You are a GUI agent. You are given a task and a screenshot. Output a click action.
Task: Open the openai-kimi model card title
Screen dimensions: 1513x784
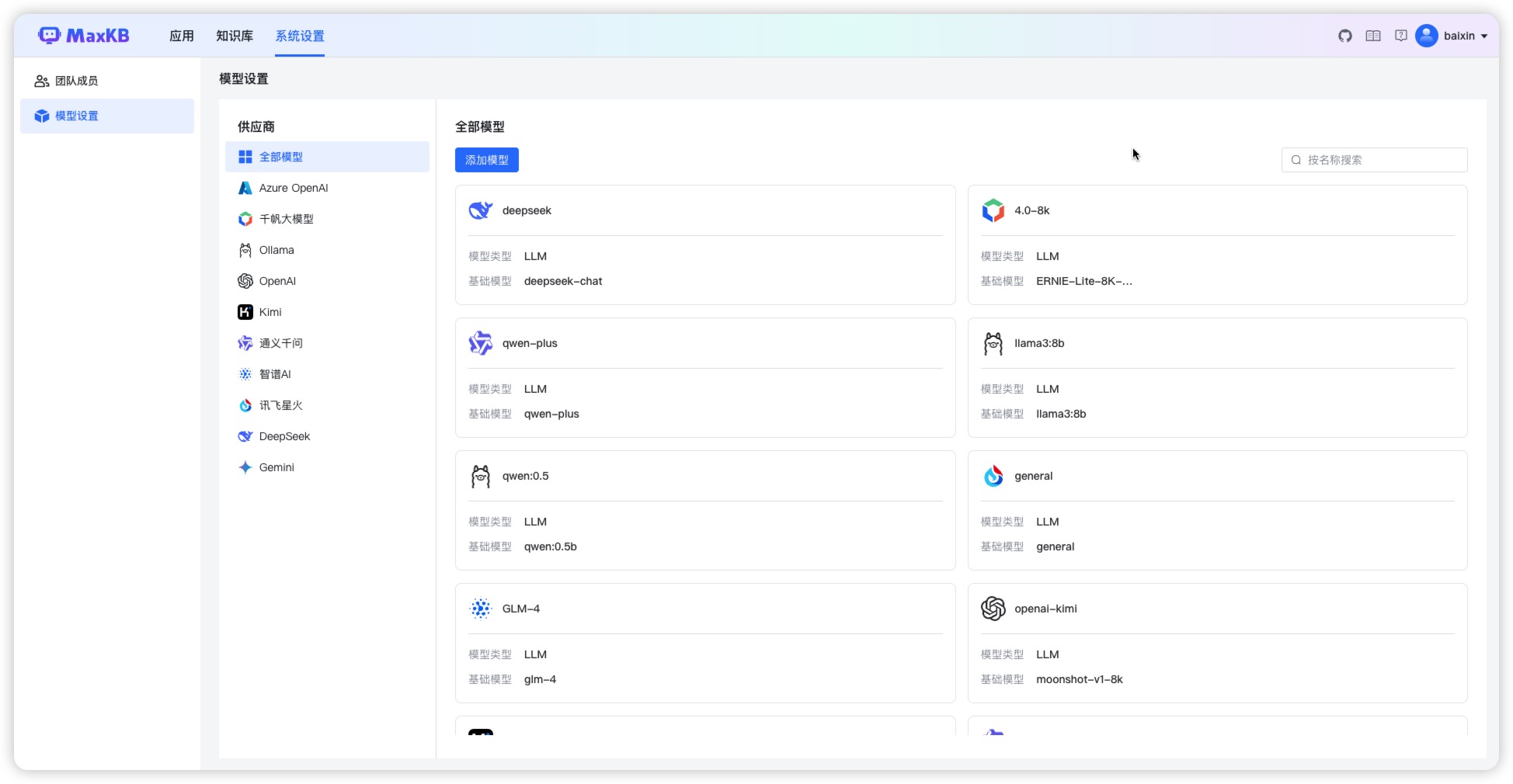point(1045,609)
